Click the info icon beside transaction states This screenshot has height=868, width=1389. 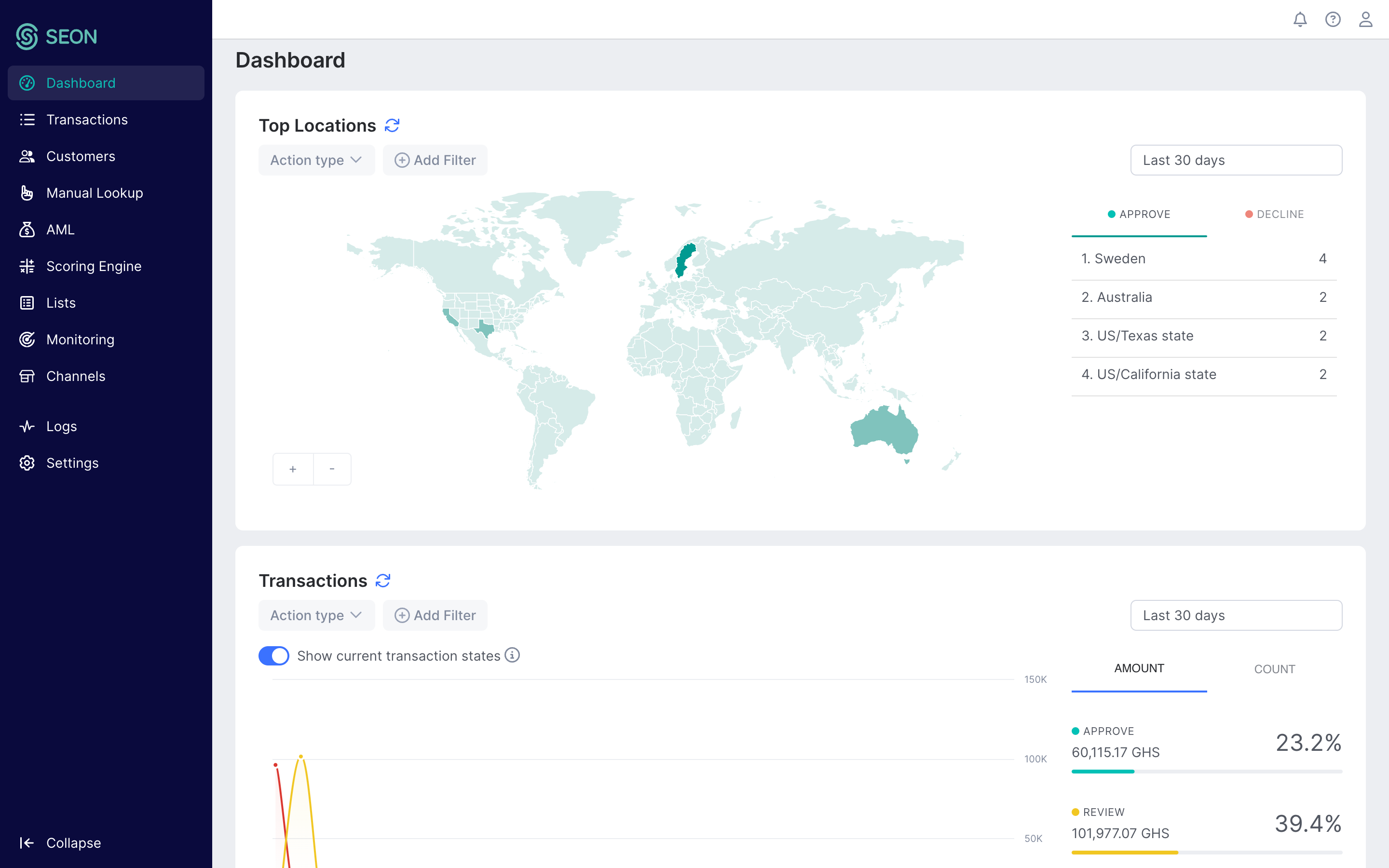[512, 655]
